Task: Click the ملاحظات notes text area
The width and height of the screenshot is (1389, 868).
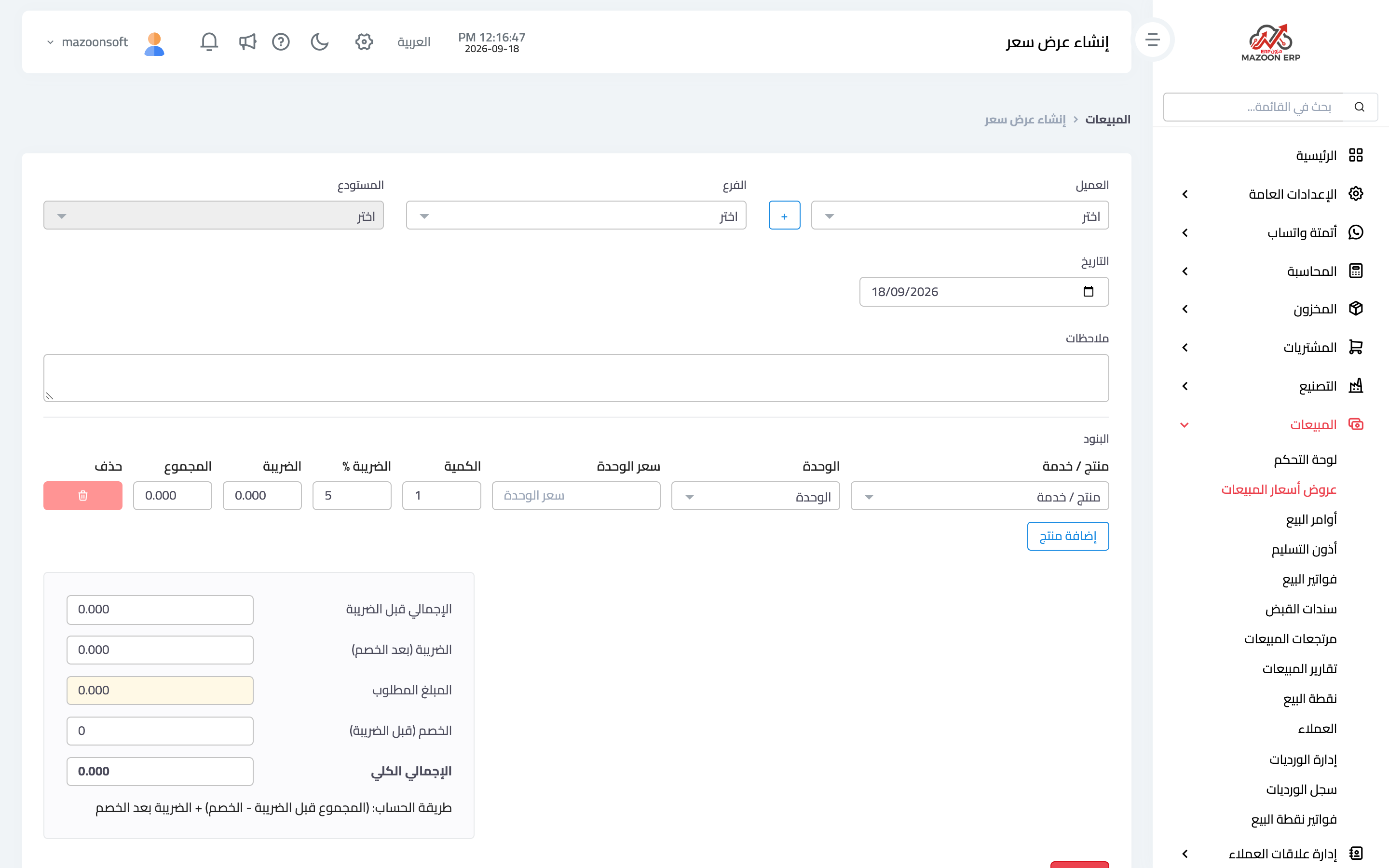Action: [576, 378]
